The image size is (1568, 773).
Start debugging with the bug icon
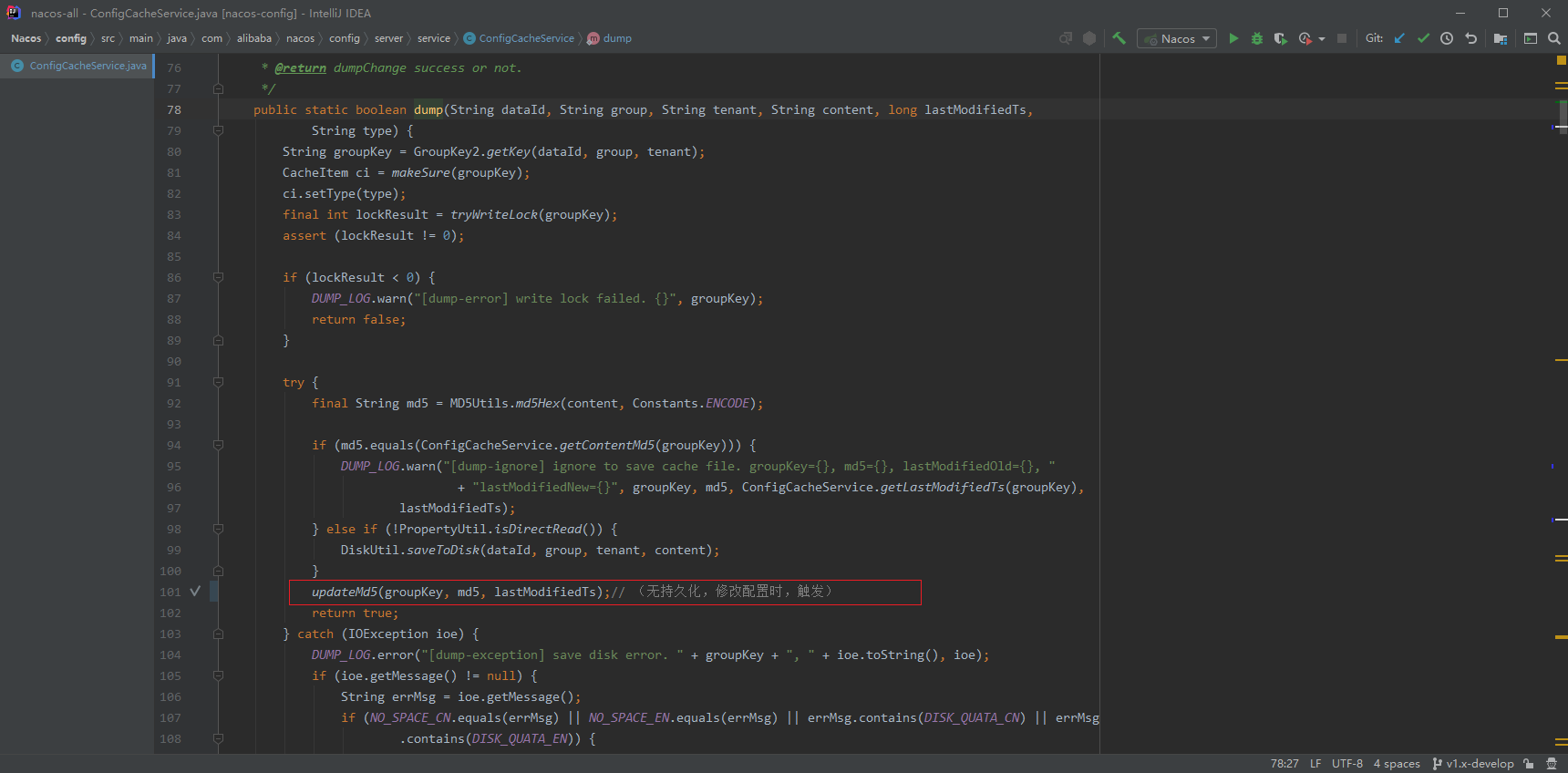pyautogui.click(x=1257, y=38)
